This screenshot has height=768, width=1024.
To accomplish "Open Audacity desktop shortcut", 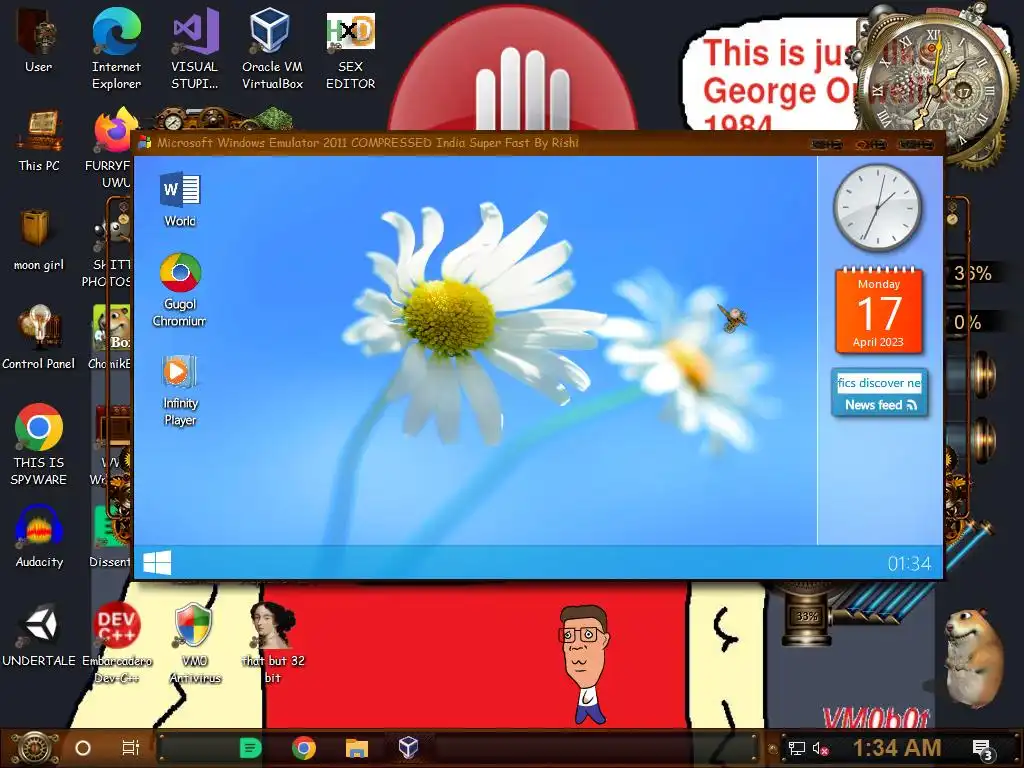I will click(39, 537).
